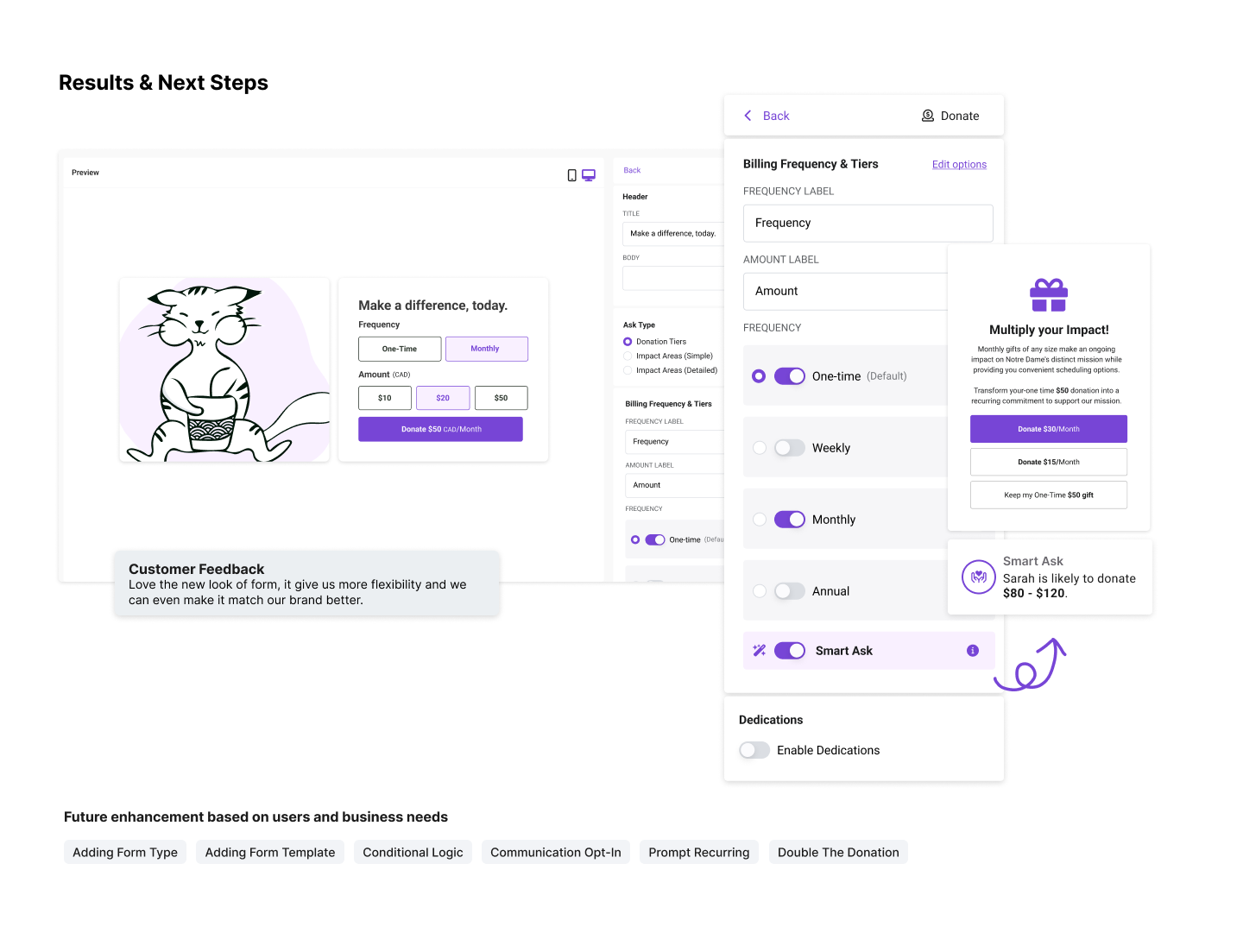1243x952 pixels.
Task: Click the Frequency label input field
Action: (x=868, y=223)
